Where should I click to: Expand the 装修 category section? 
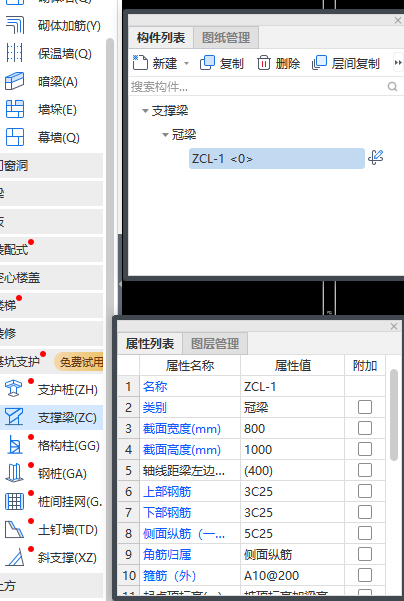pyautogui.click(x=51, y=333)
